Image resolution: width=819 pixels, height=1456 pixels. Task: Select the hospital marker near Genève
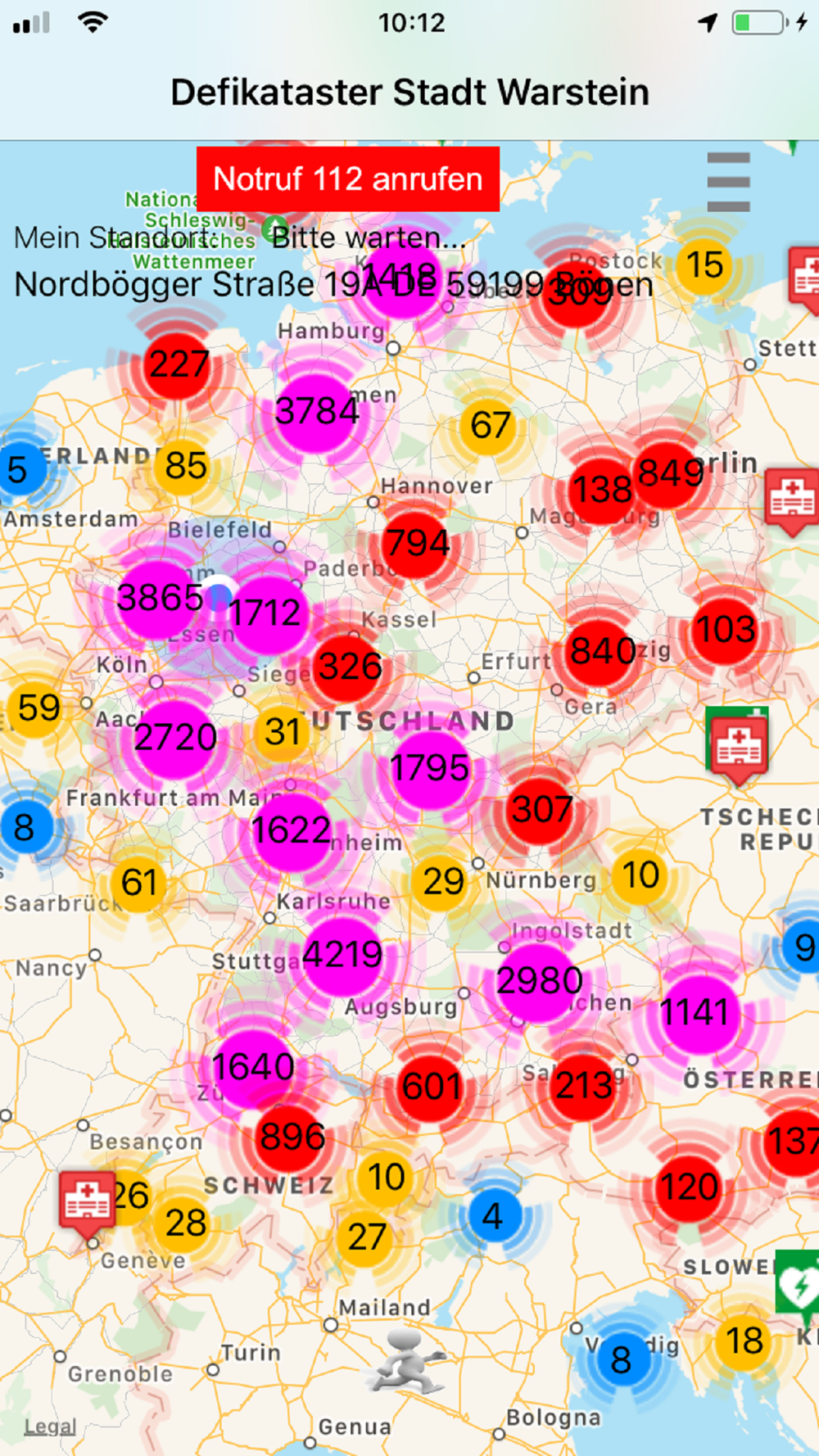pos(86,1204)
